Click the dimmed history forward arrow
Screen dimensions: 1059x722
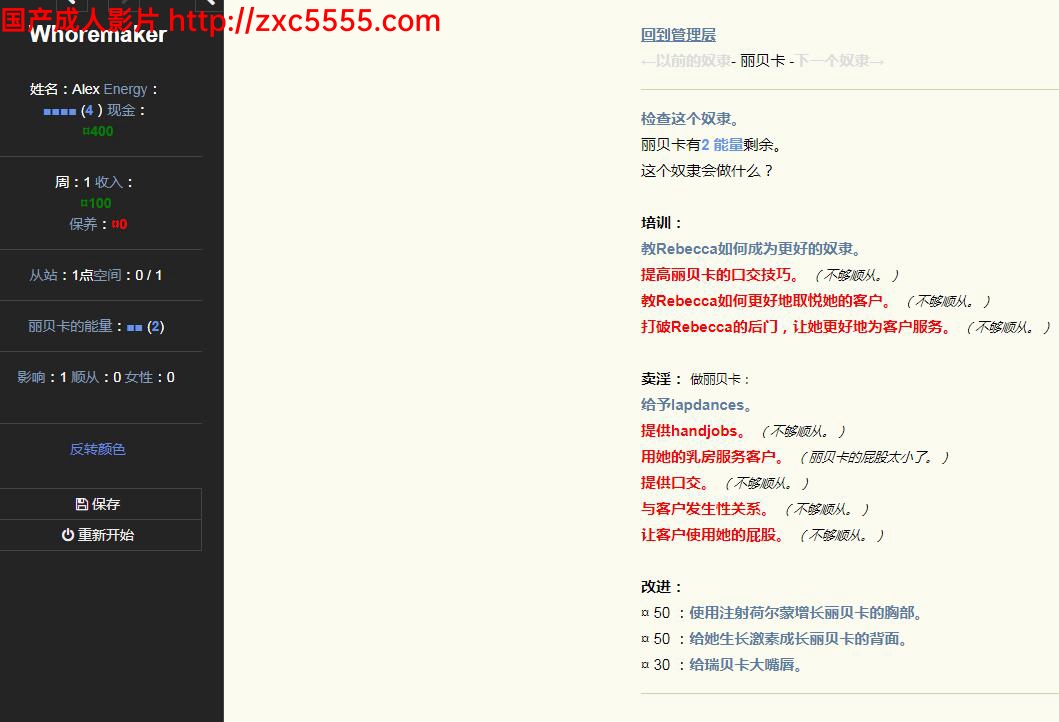click(122, 5)
